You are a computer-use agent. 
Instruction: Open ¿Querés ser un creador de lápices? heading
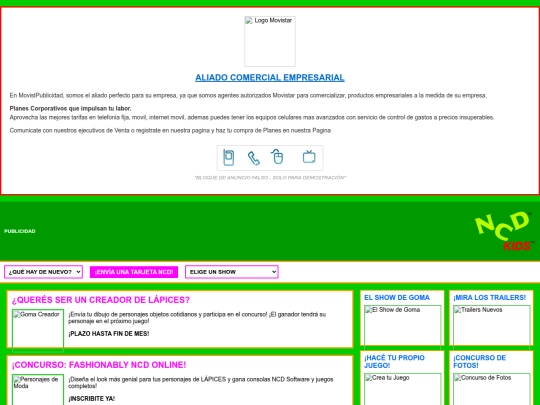(x=101, y=300)
